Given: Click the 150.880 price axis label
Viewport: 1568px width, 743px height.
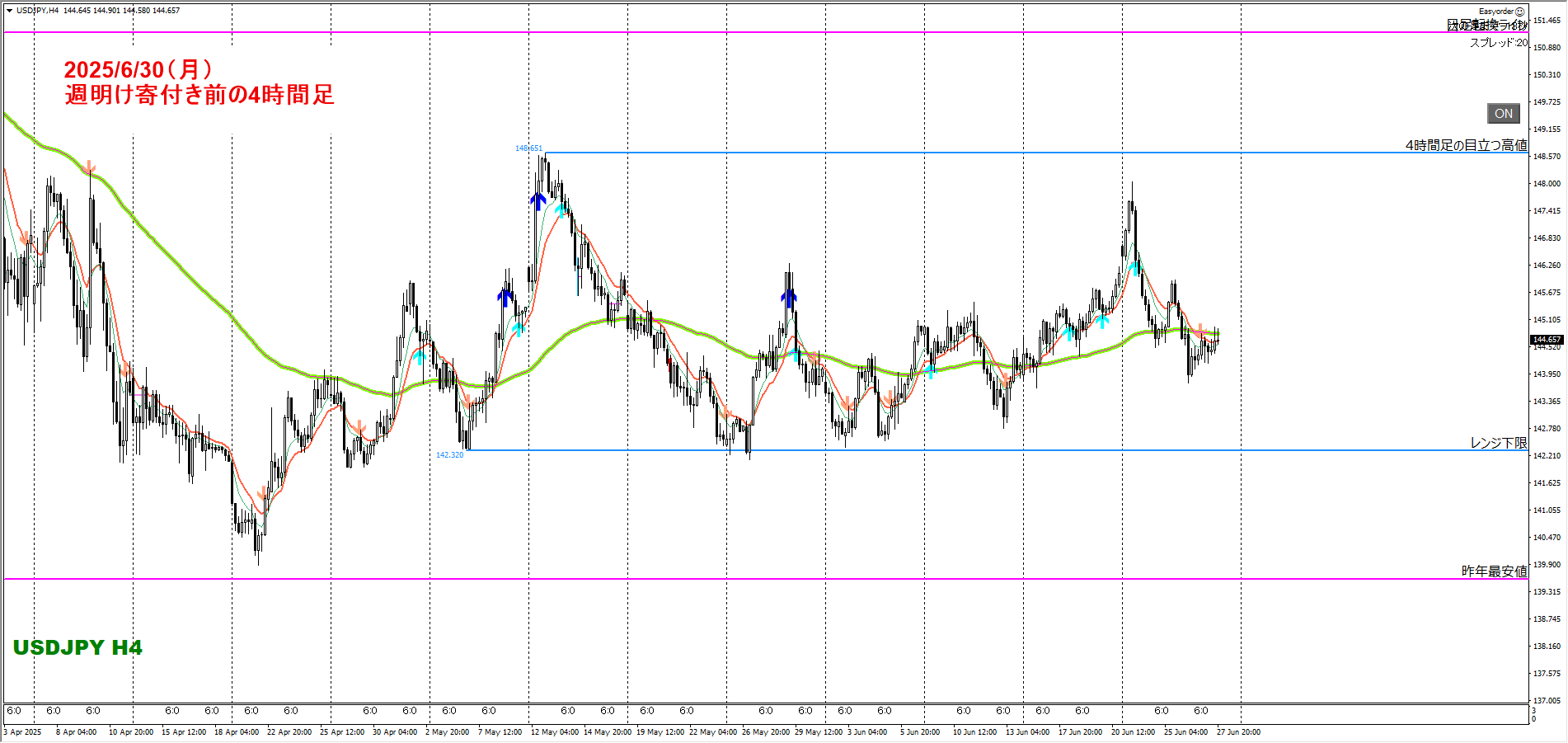Looking at the screenshot, I should pyautogui.click(x=1547, y=47).
